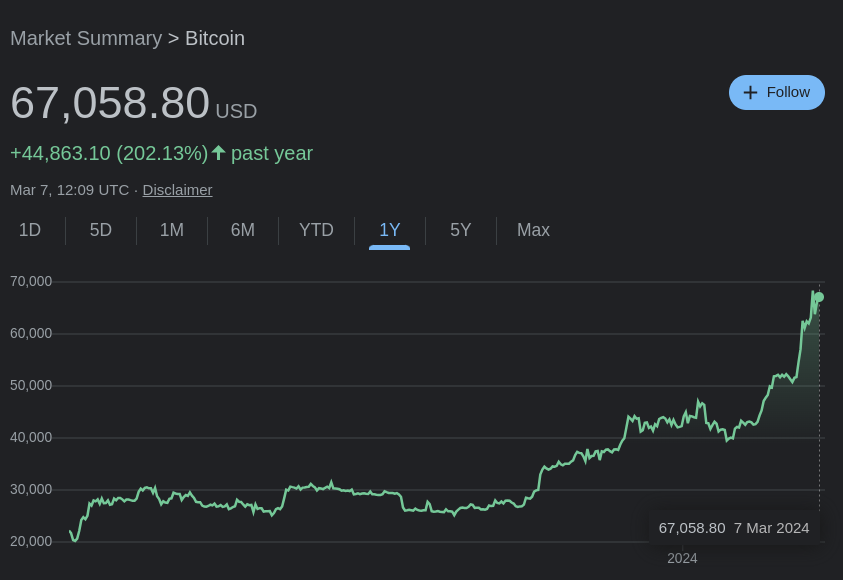The height and width of the screenshot is (580, 843).
Task: Switch to the 1D range tab
Action: [30, 230]
